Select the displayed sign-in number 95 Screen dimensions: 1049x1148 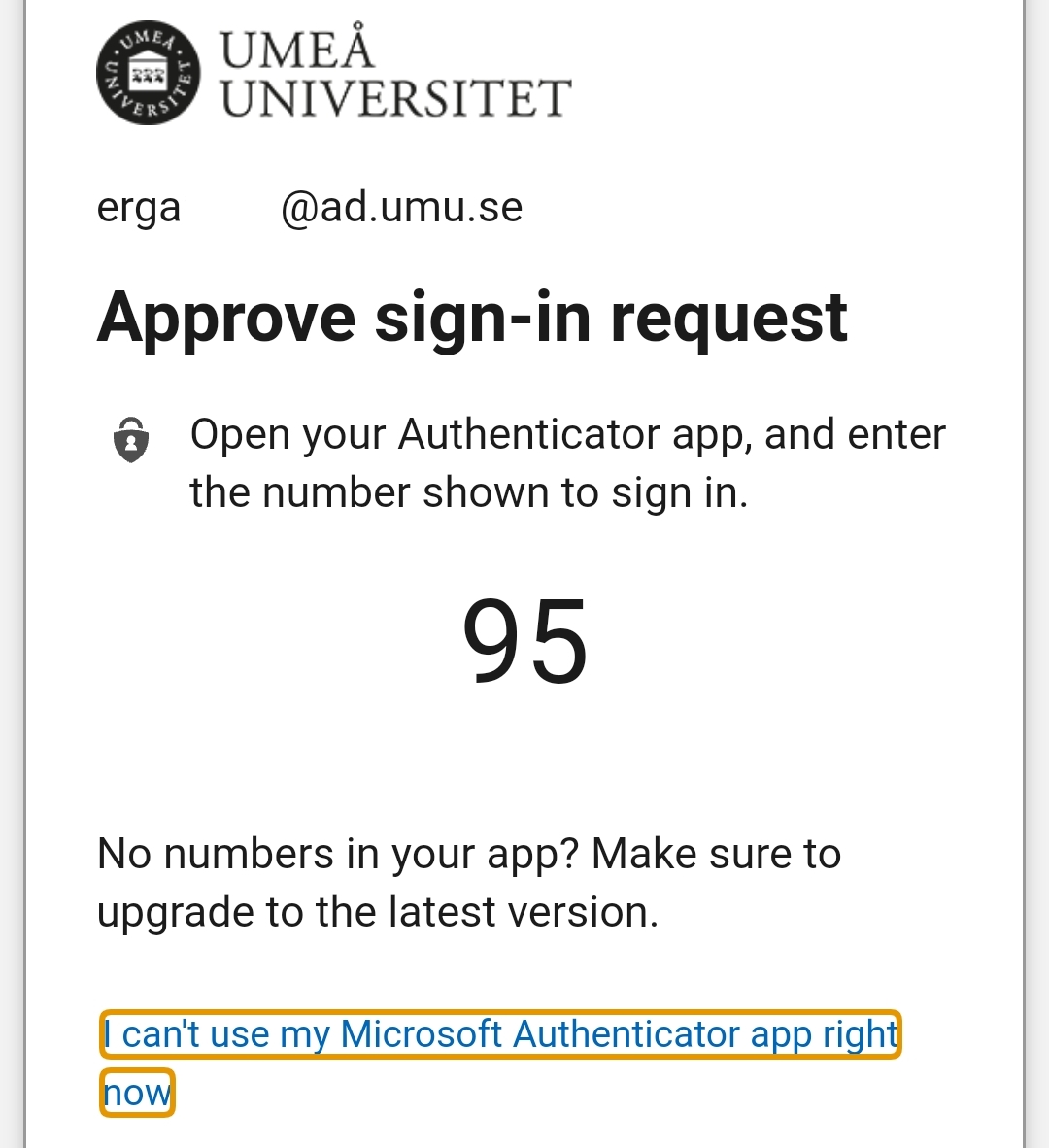(x=524, y=641)
